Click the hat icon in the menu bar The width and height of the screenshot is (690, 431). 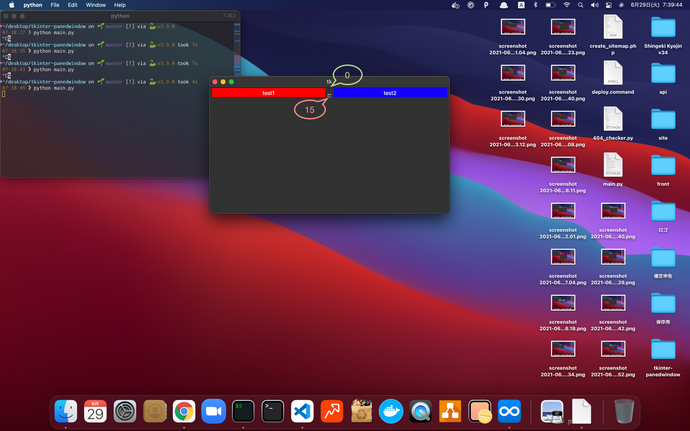[503, 5]
